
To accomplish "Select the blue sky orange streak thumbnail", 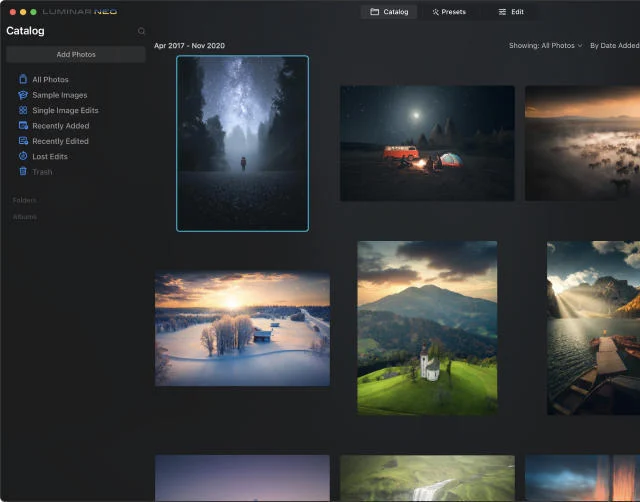I will 582,478.
